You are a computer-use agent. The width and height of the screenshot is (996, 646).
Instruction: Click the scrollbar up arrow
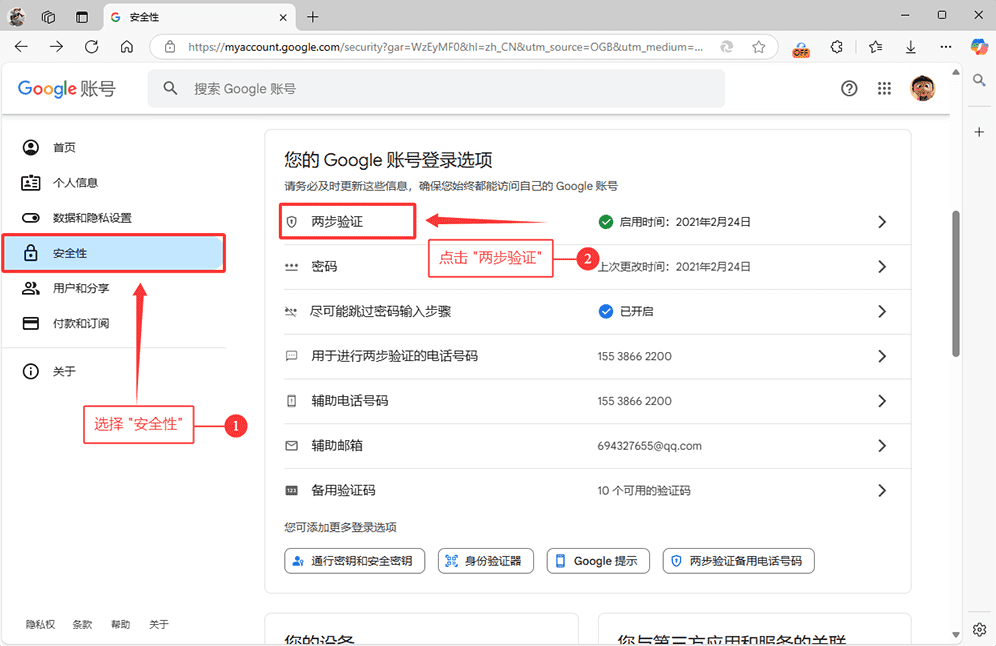955,72
